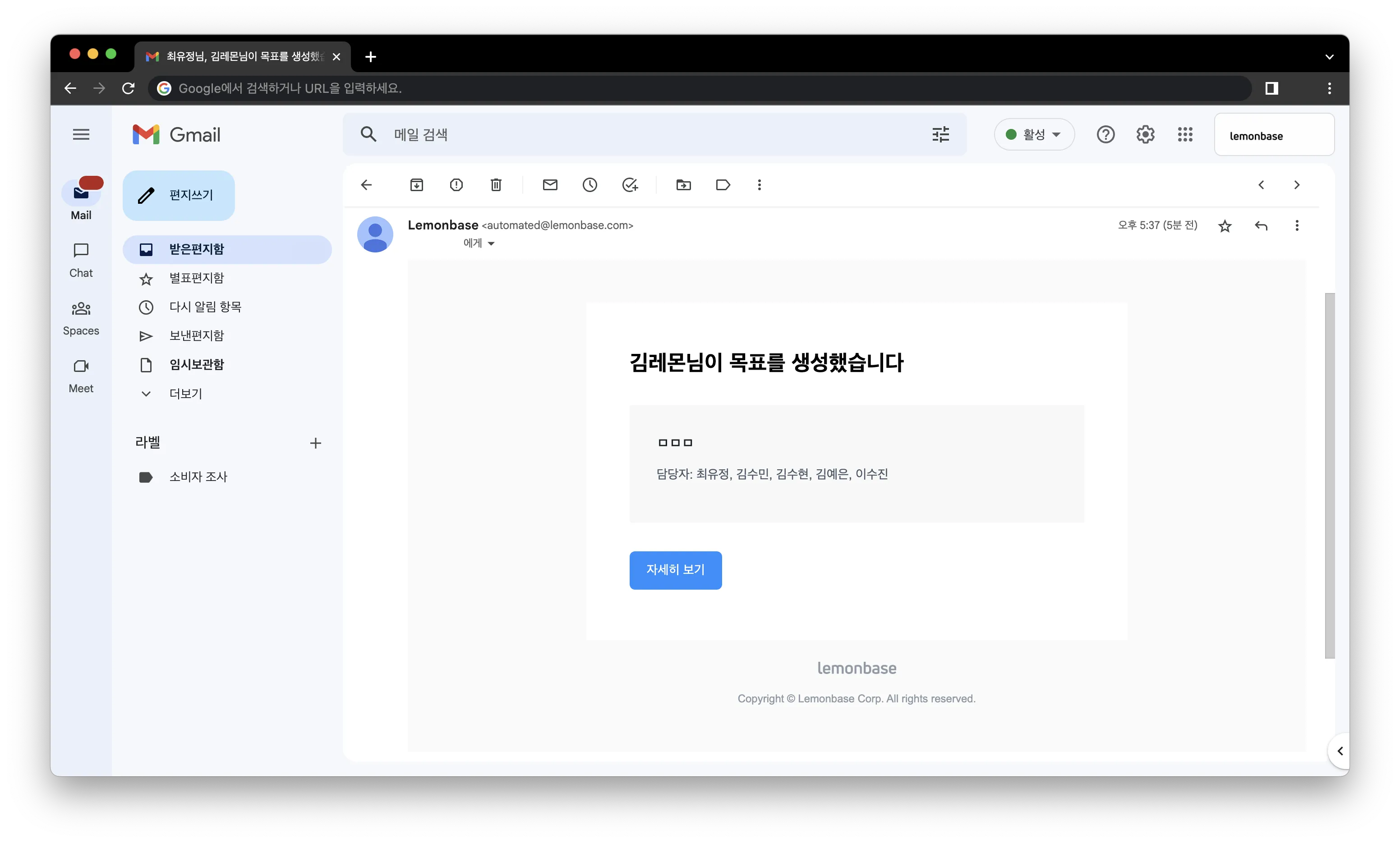Viewport: 1400px width, 843px height.
Task: Open Gmail settings gear
Action: 1145,135
